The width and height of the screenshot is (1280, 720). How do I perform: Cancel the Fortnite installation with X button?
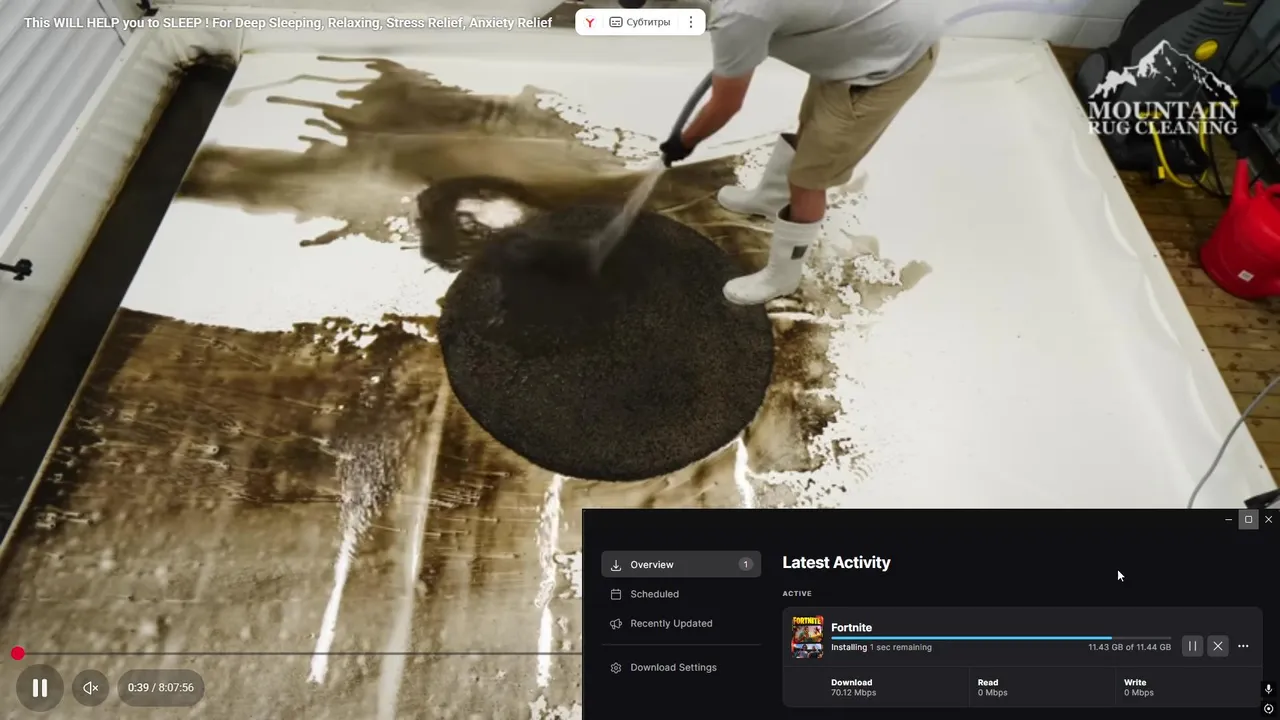pyautogui.click(x=1217, y=646)
